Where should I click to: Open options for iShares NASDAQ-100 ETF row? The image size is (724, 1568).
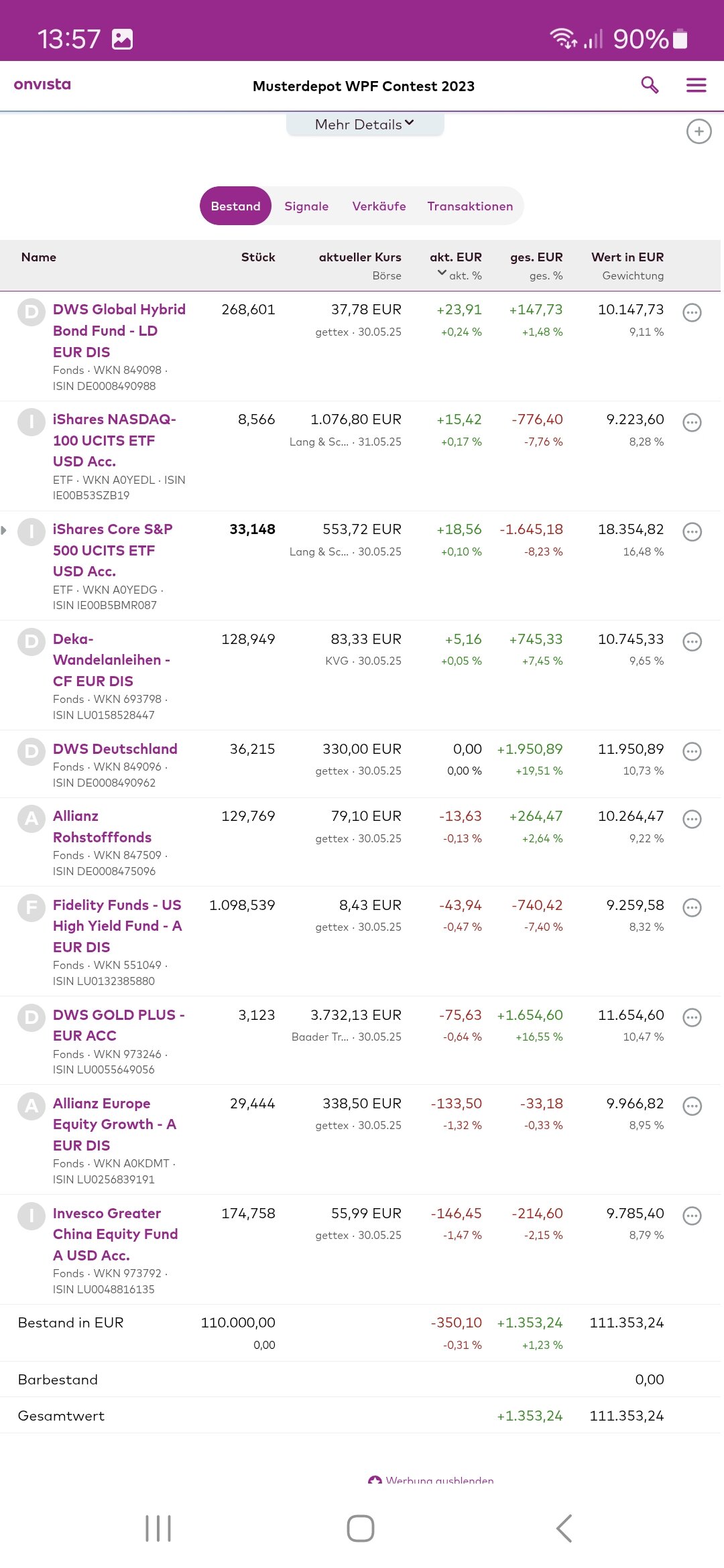[692, 423]
